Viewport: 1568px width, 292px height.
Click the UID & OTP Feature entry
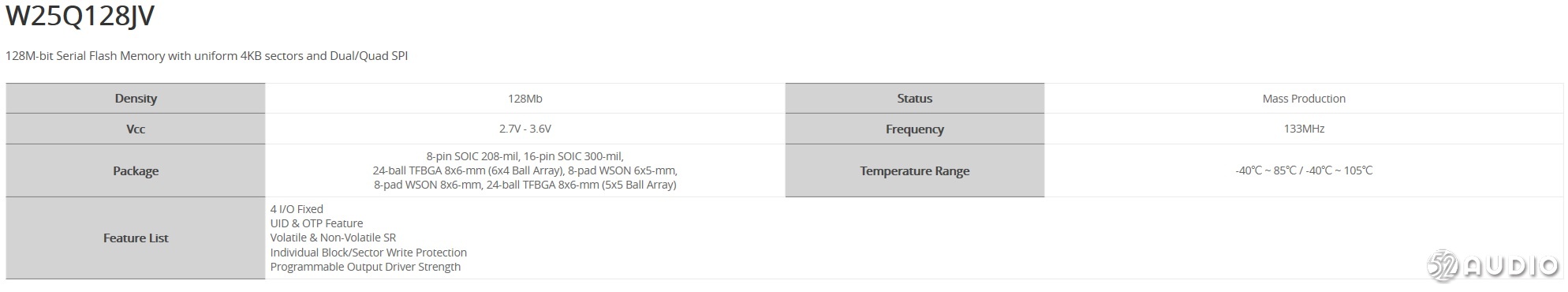316,223
